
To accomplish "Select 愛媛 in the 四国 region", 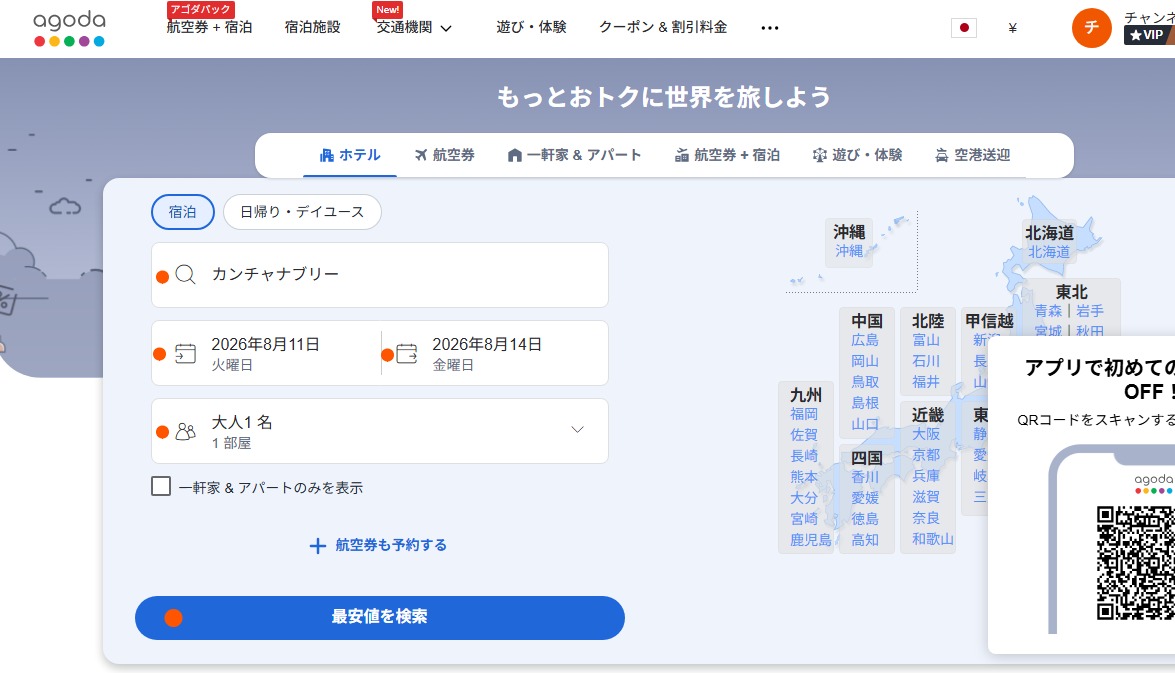I will [x=865, y=498].
